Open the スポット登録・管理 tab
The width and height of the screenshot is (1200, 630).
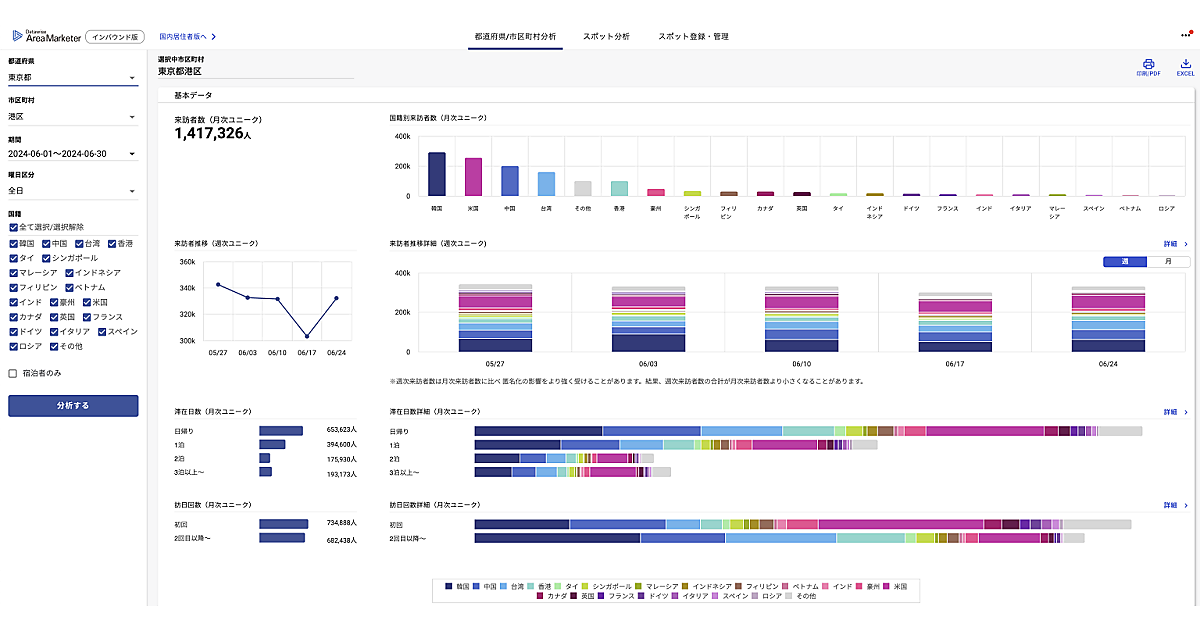coord(693,36)
